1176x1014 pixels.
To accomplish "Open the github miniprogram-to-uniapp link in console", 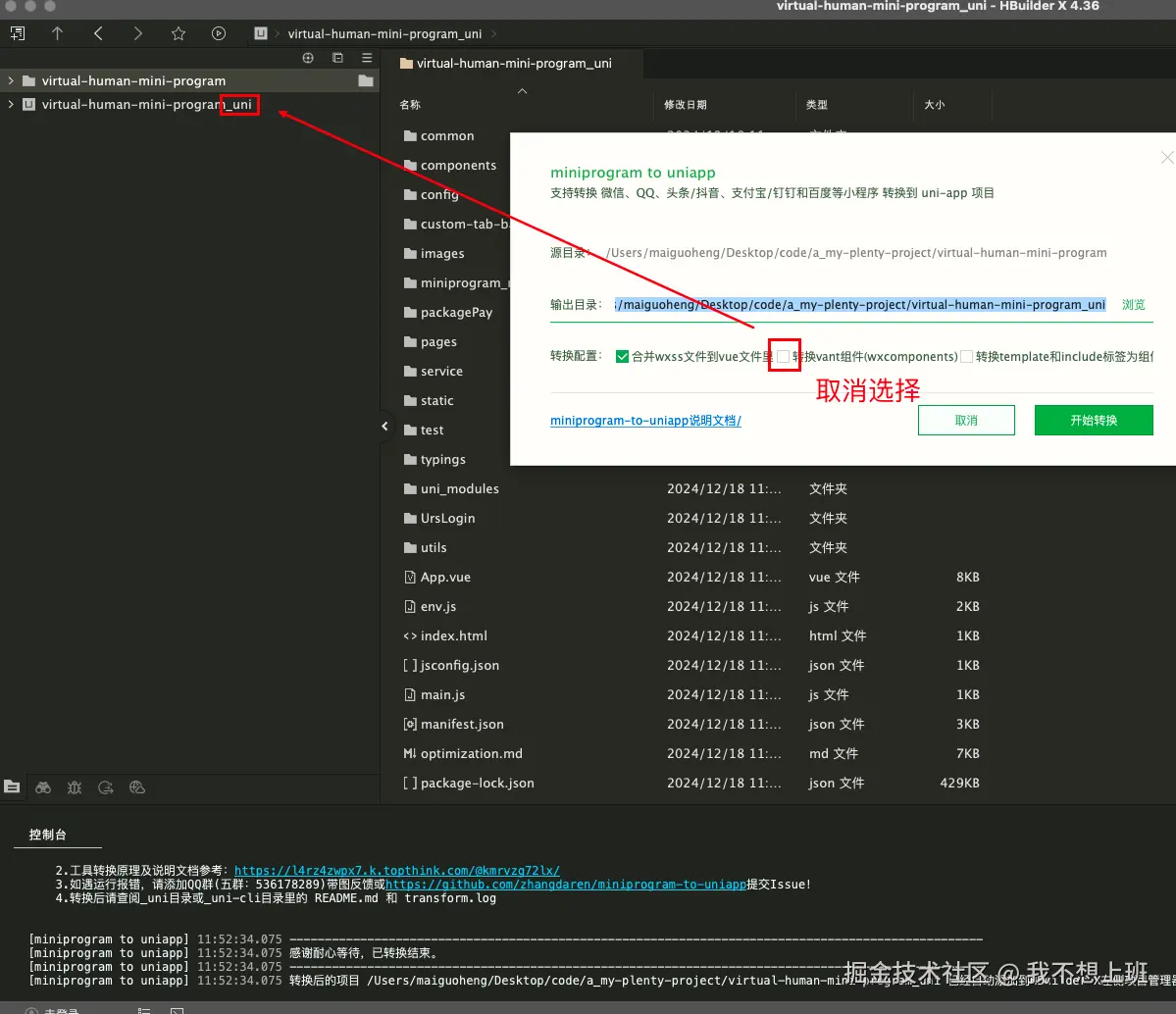I will (566, 885).
